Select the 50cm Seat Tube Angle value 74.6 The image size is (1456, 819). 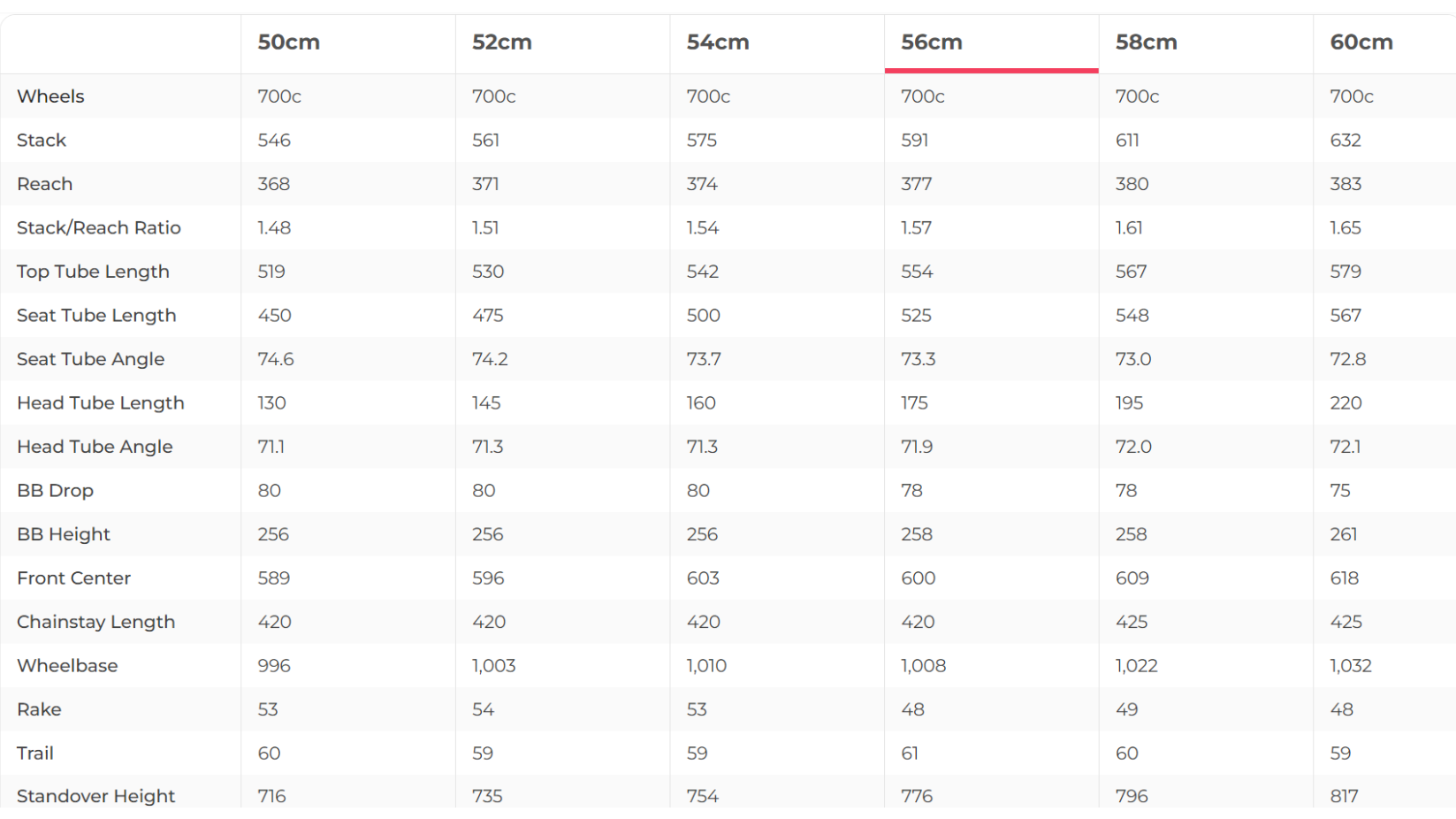pos(276,359)
